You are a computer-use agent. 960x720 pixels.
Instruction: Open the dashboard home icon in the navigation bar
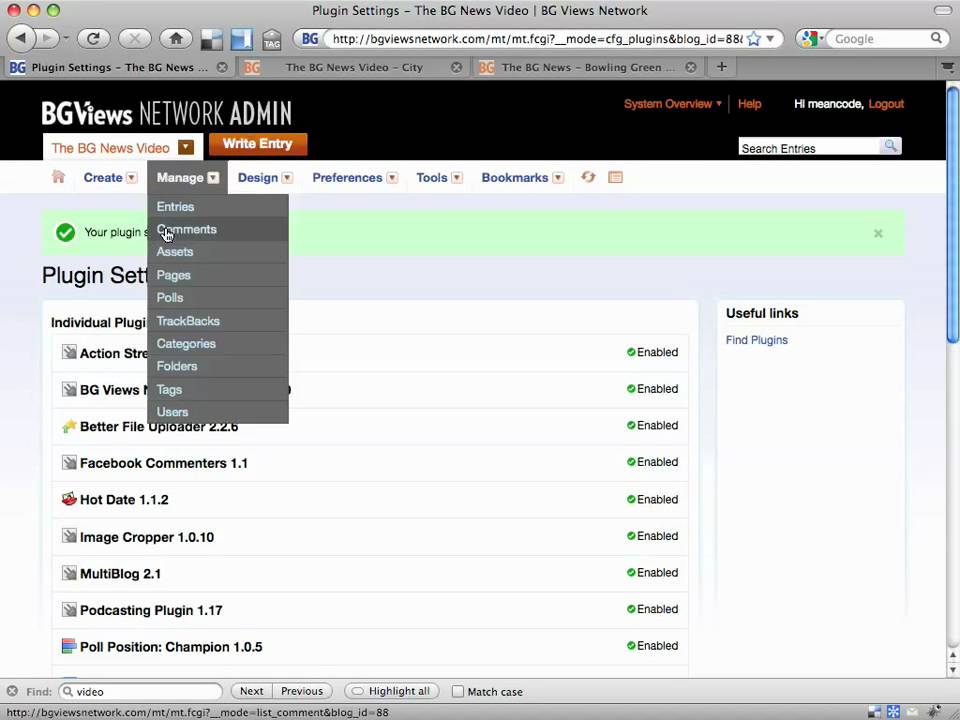pos(58,177)
